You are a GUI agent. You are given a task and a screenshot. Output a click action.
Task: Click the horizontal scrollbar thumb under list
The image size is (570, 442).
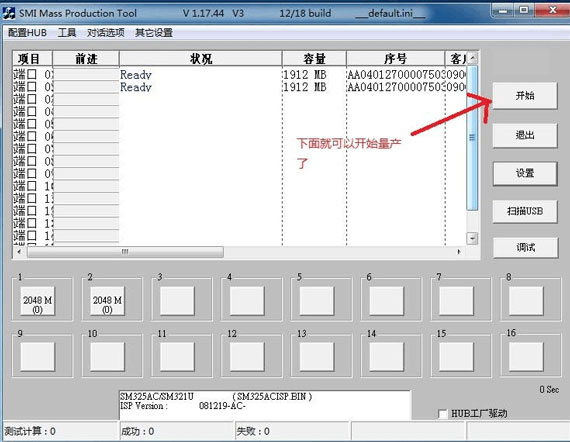125,252
